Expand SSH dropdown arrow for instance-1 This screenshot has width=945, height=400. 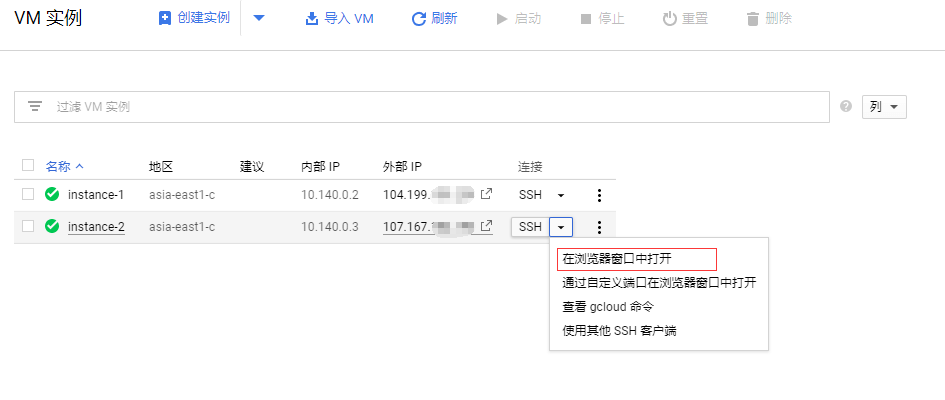tap(561, 195)
